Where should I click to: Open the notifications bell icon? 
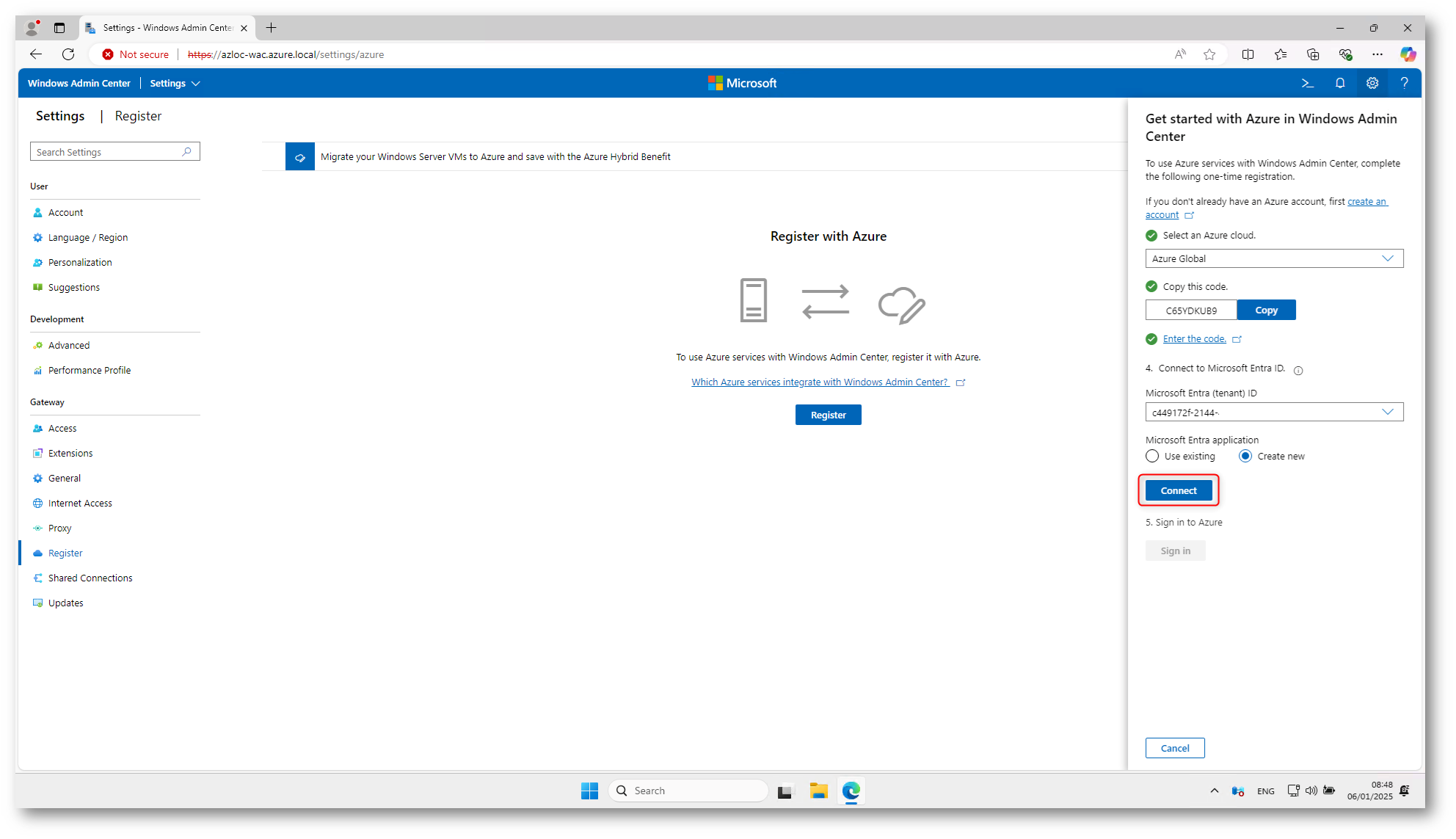[x=1340, y=83]
